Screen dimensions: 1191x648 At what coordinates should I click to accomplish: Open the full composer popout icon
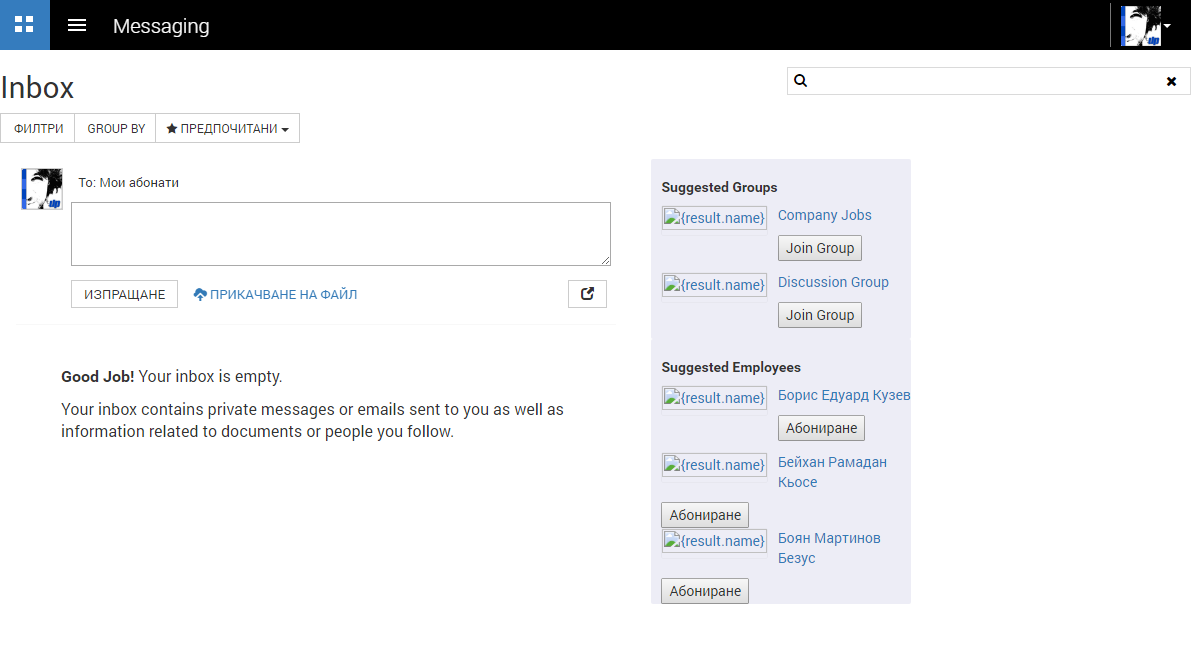click(x=587, y=294)
